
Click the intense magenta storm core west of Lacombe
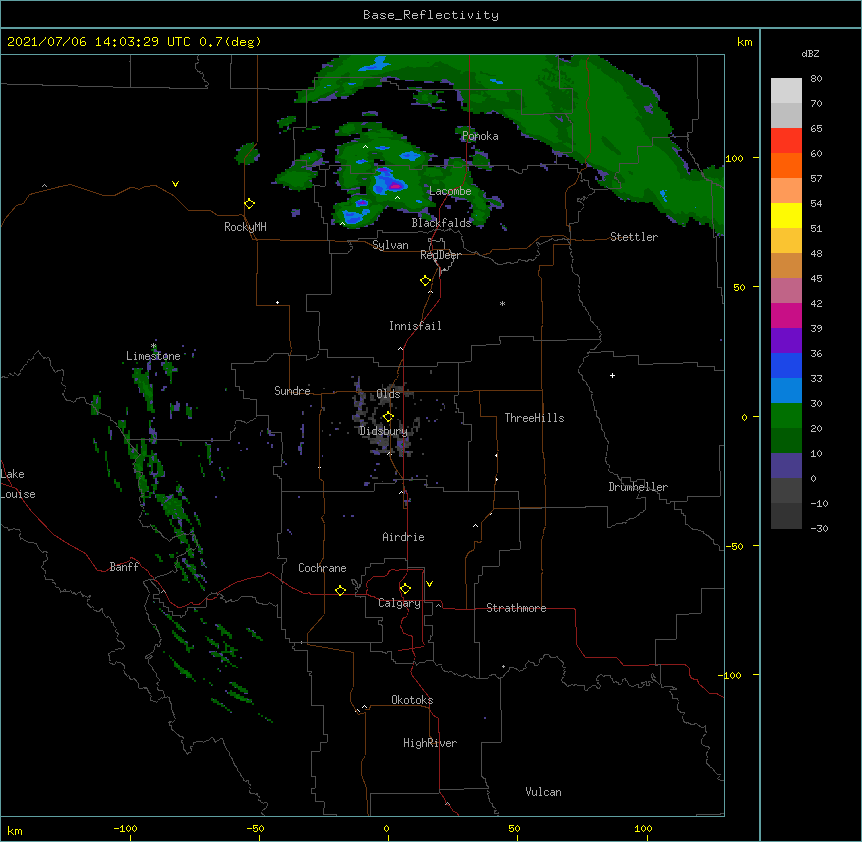[395, 186]
